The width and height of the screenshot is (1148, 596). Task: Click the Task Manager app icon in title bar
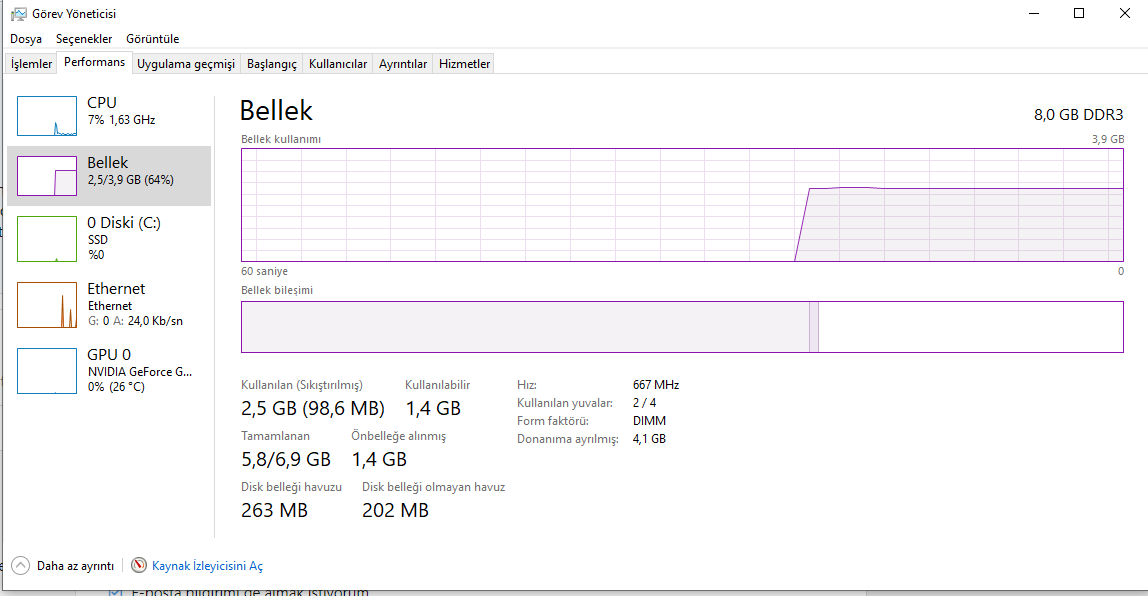coord(19,14)
